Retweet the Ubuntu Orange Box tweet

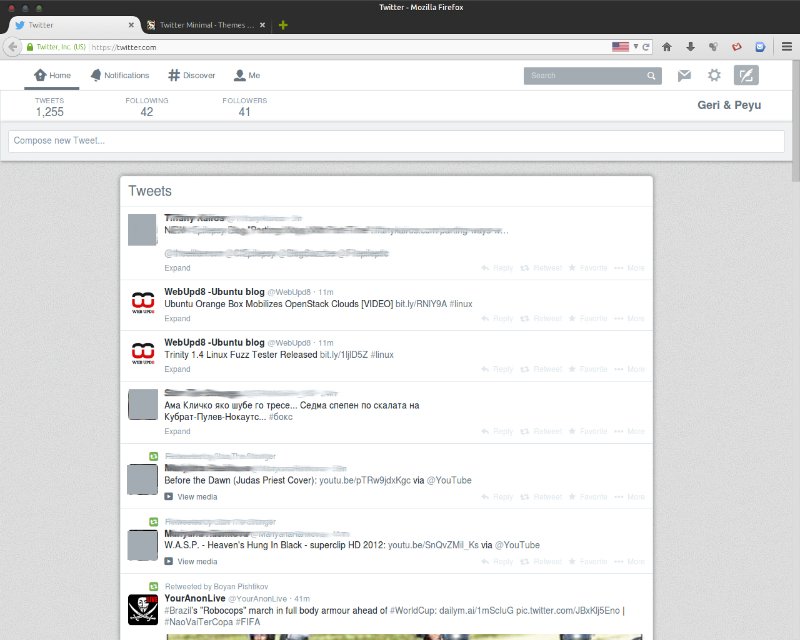(541, 318)
